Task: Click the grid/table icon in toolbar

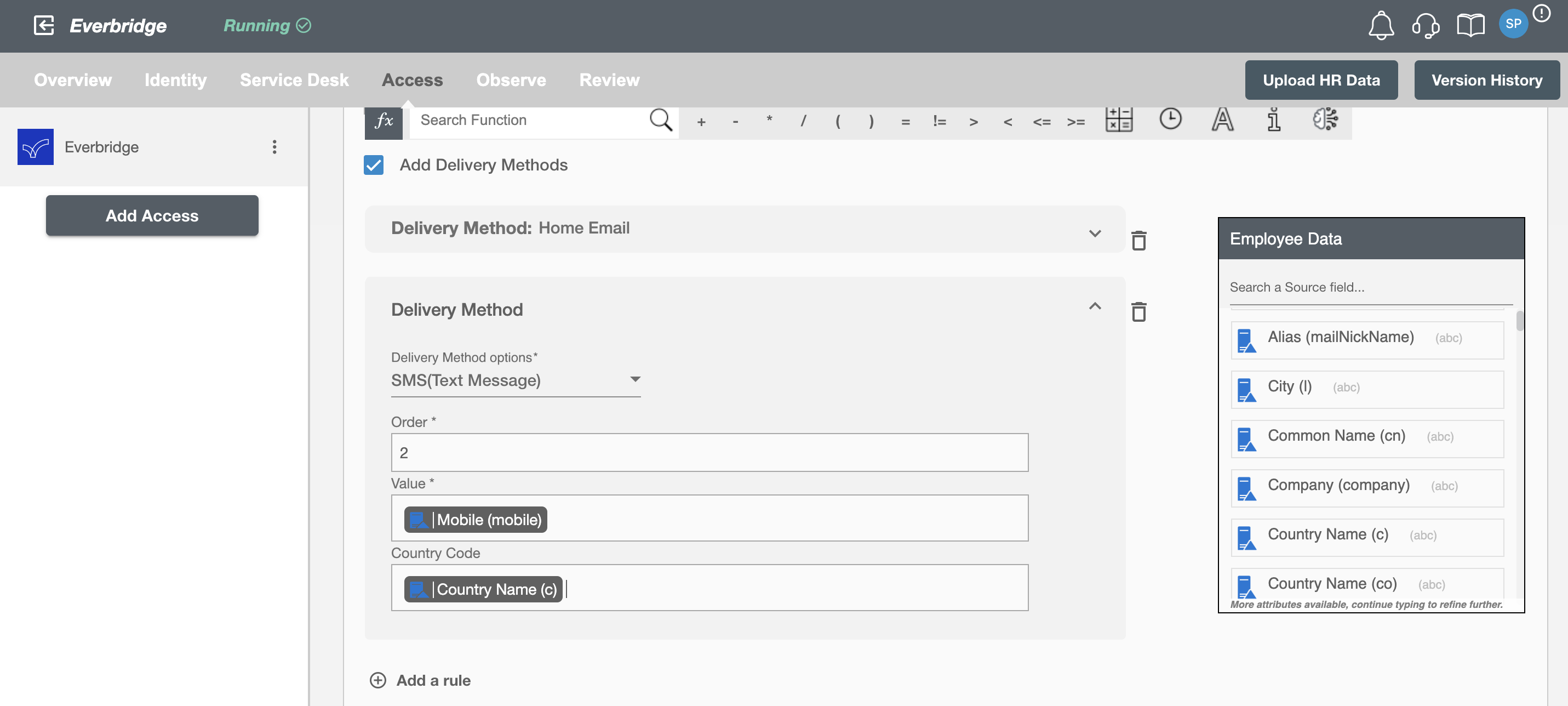Action: (1119, 120)
